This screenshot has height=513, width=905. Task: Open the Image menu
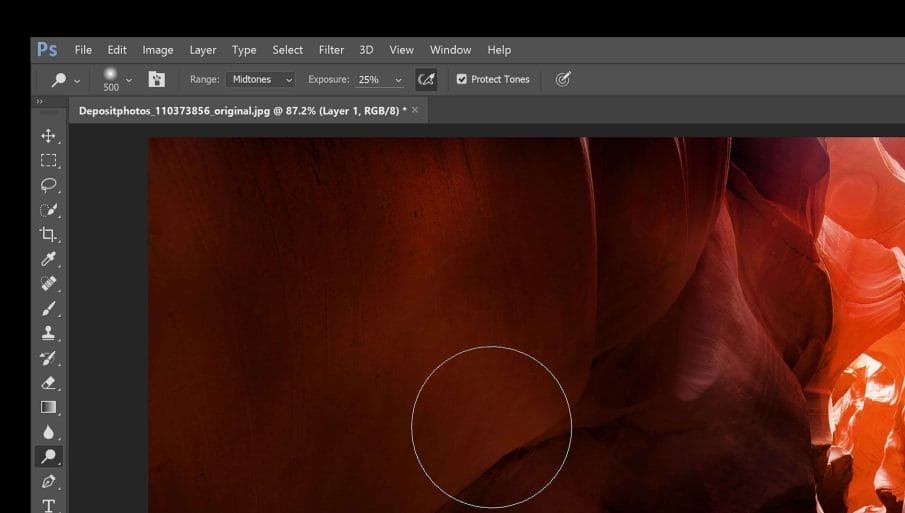[157, 50]
